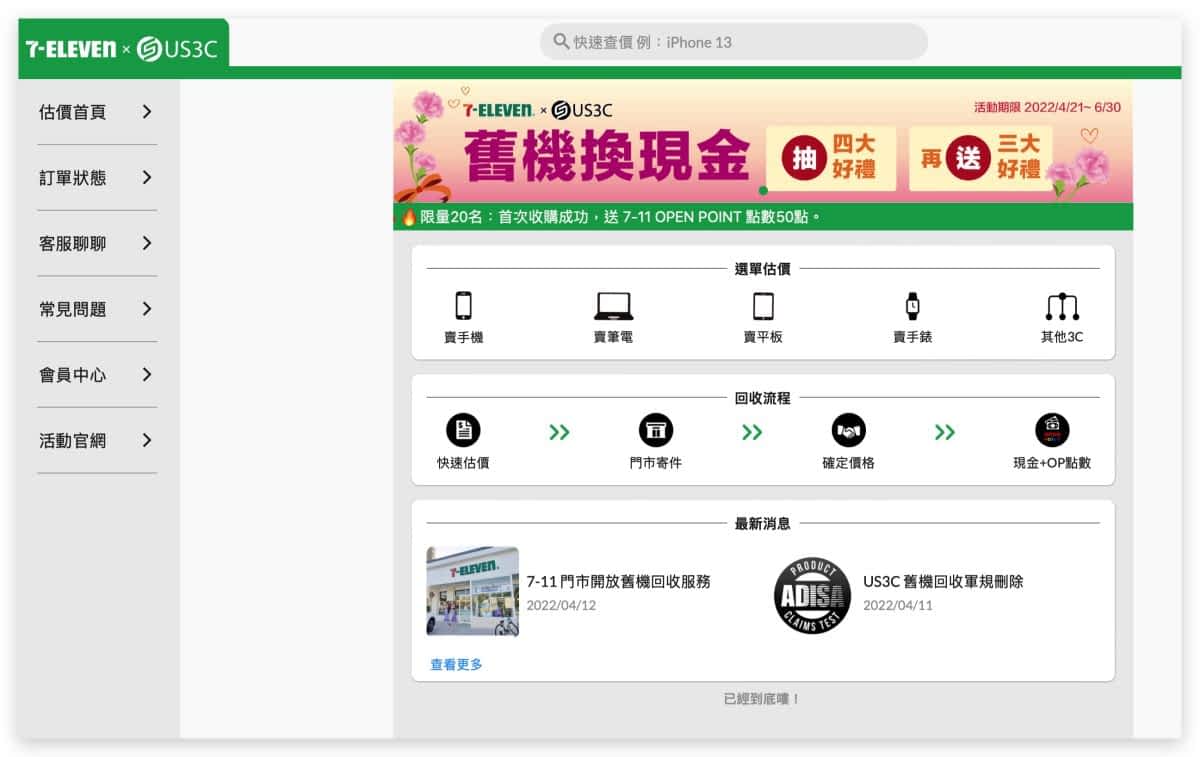
Task: Expand the chevron next to 常見問題
Action: (x=147, y=309)
